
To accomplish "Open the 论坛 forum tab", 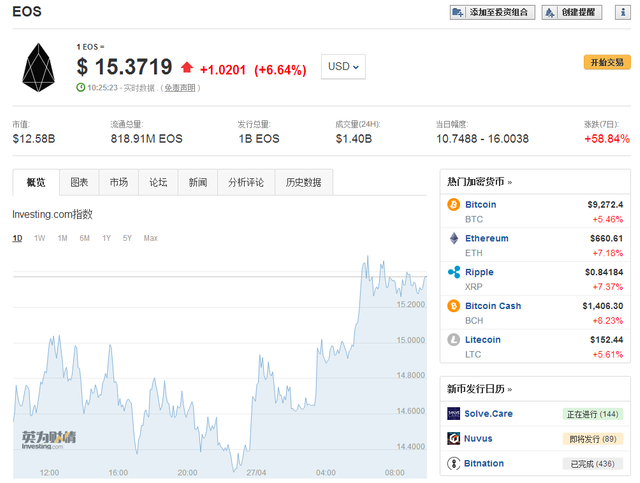I will tap(158, 183).
